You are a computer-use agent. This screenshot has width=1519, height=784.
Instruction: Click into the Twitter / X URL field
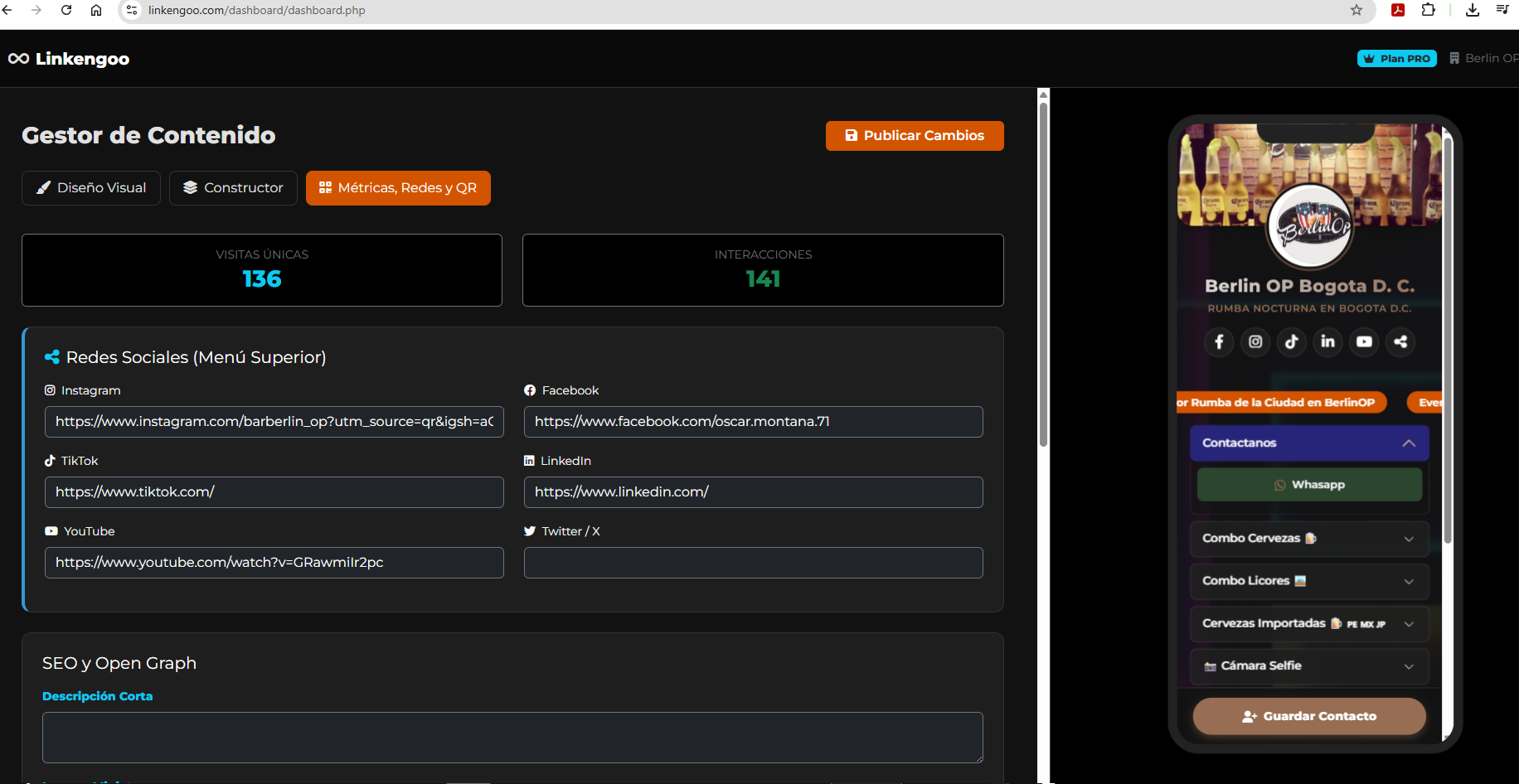click(x=753, y=563)
